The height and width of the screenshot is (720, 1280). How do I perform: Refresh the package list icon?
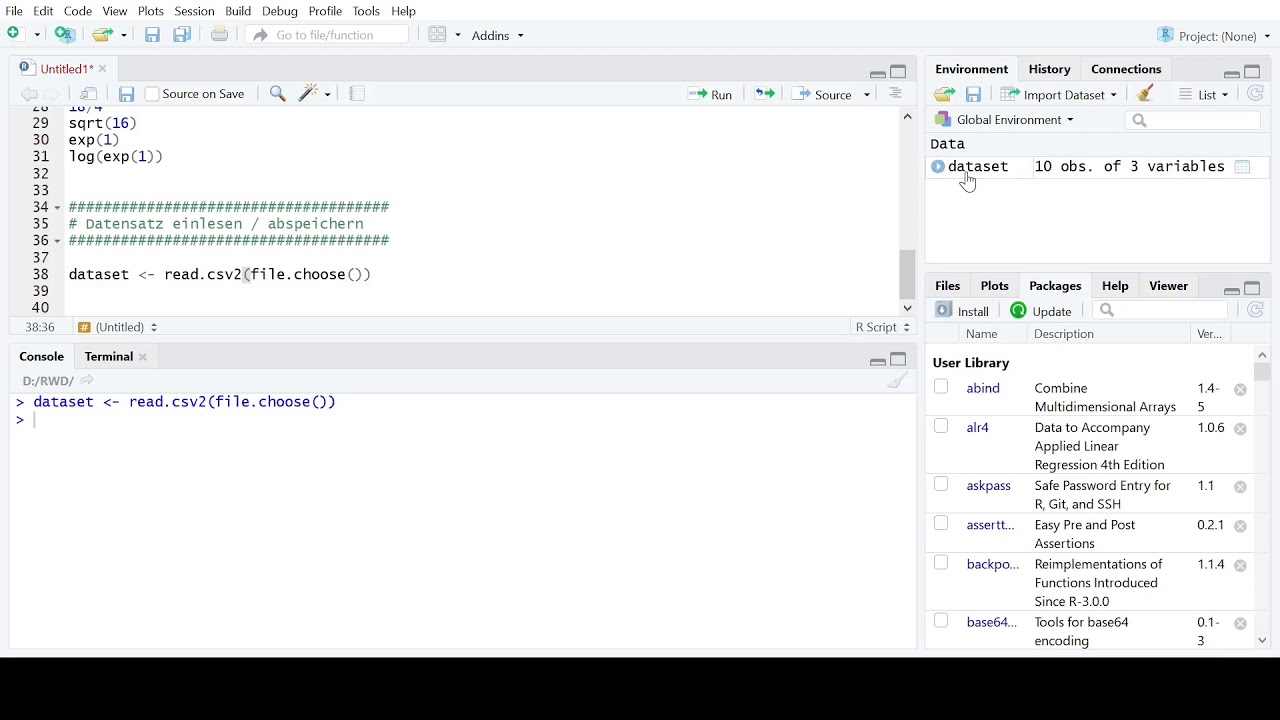(1256, 311)
